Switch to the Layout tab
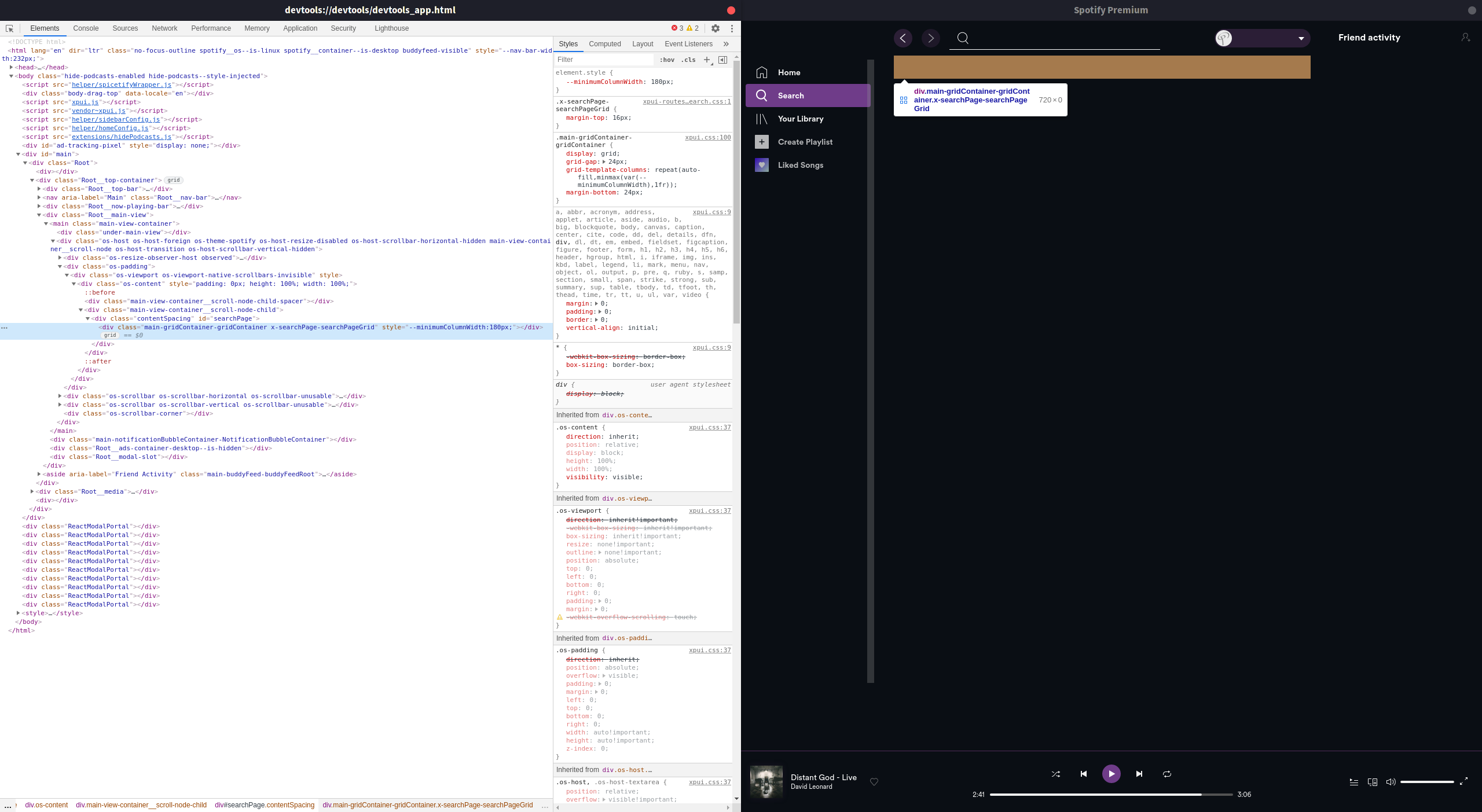Screen dimensions: 1482x812 pyautogui.click(x=643, y=44)
